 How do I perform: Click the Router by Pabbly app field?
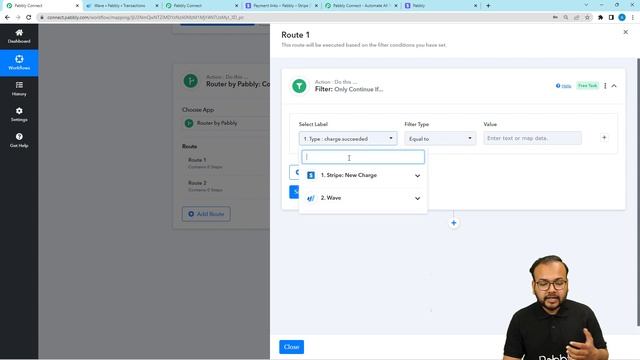click(226, 123)
